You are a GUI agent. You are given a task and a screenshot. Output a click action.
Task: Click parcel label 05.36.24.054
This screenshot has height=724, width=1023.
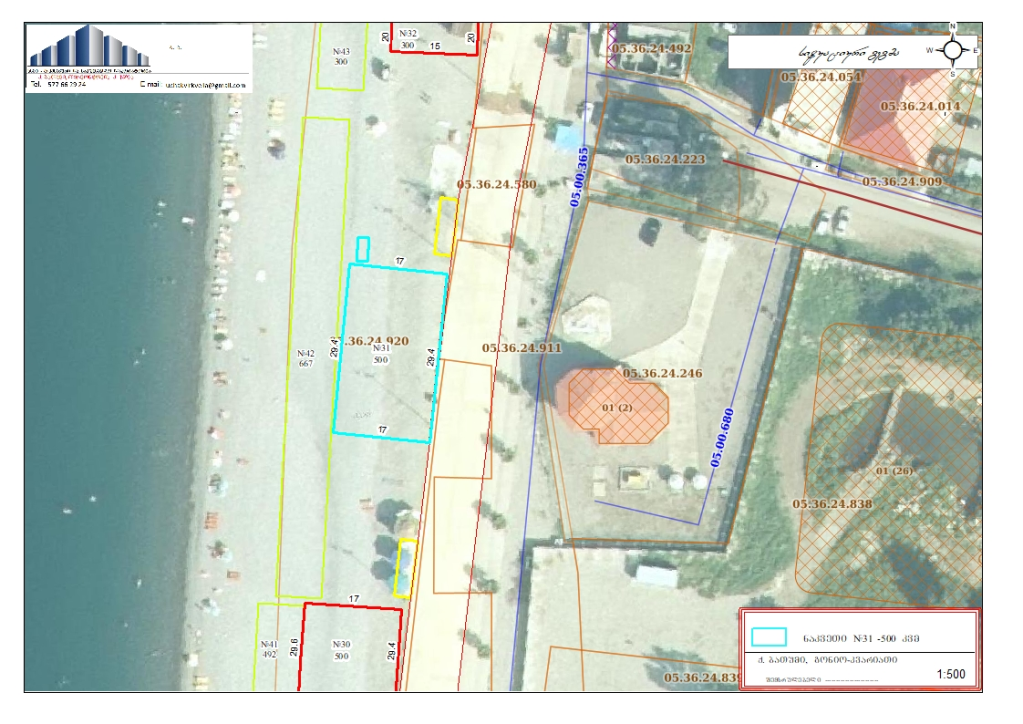click(821, 77)
